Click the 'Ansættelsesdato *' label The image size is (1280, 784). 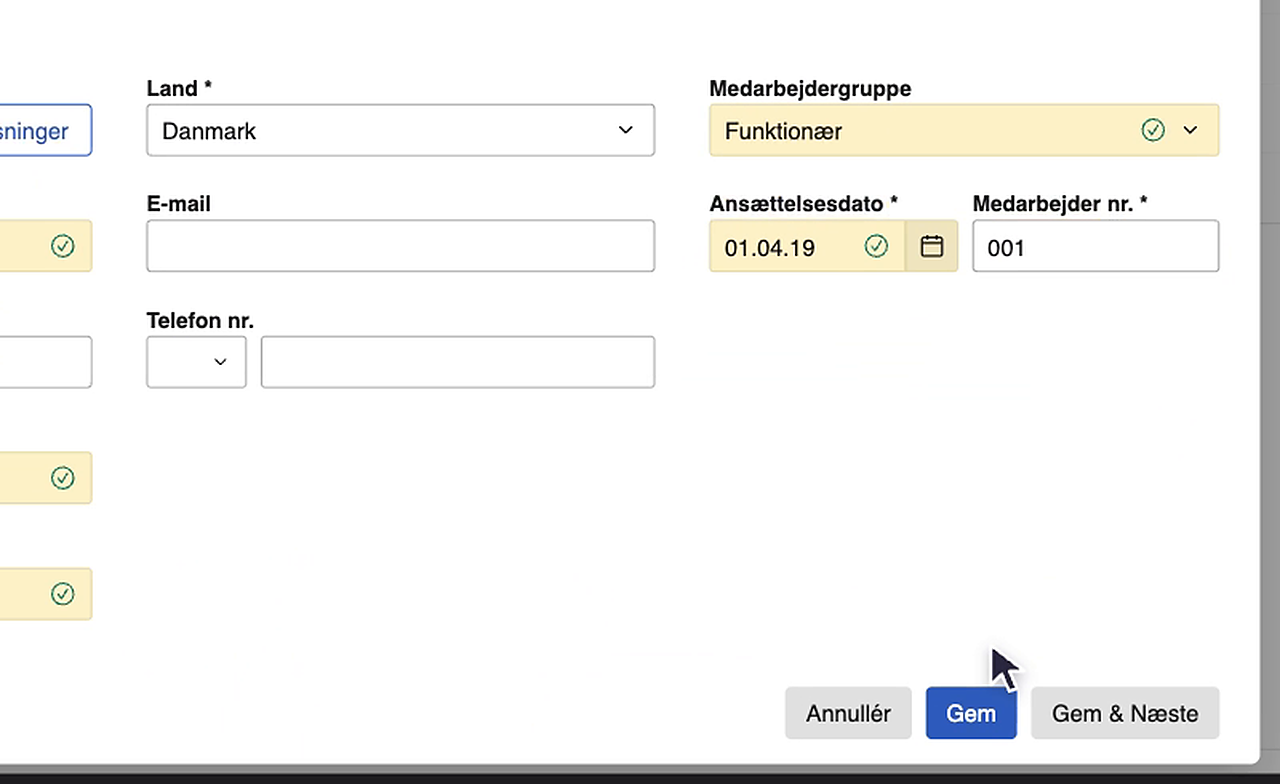803,204
